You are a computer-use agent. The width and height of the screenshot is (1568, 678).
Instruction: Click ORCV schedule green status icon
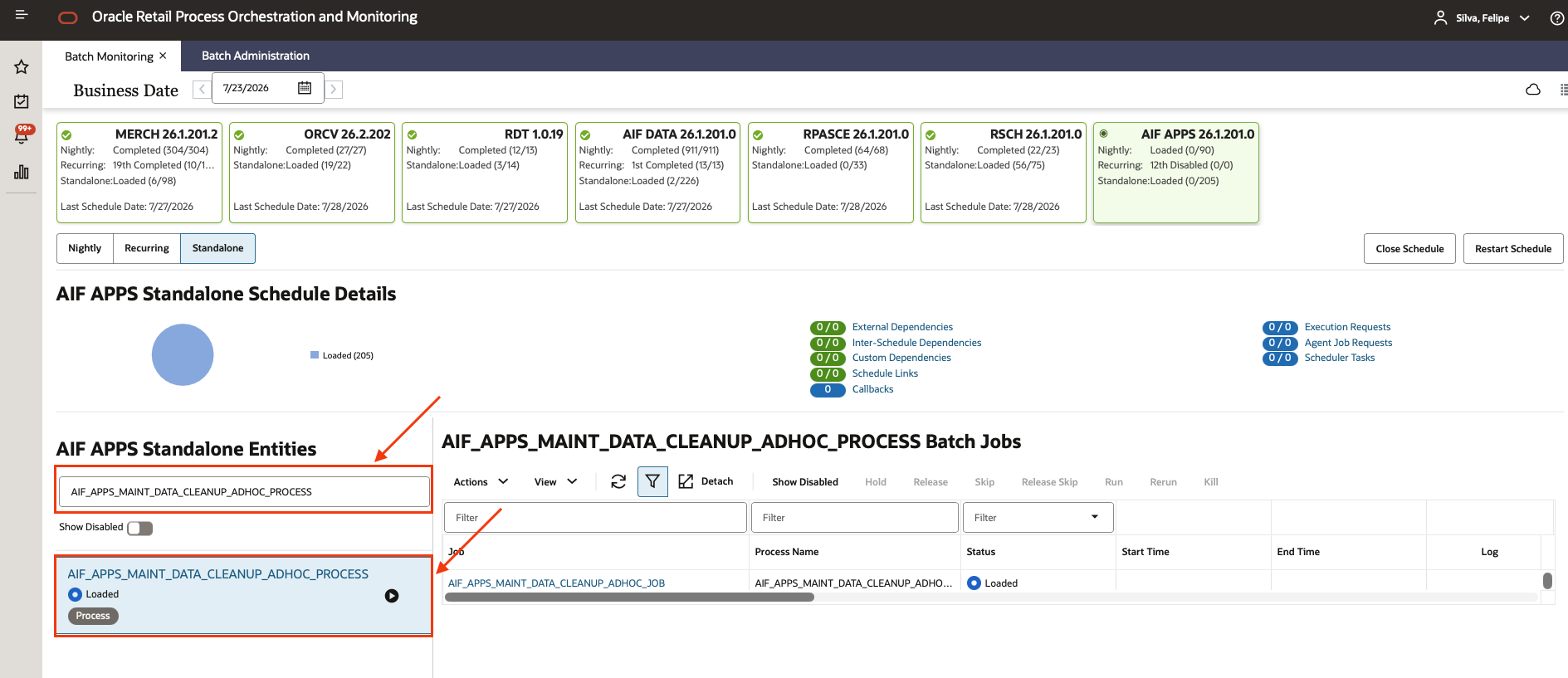tap(239, 135)
